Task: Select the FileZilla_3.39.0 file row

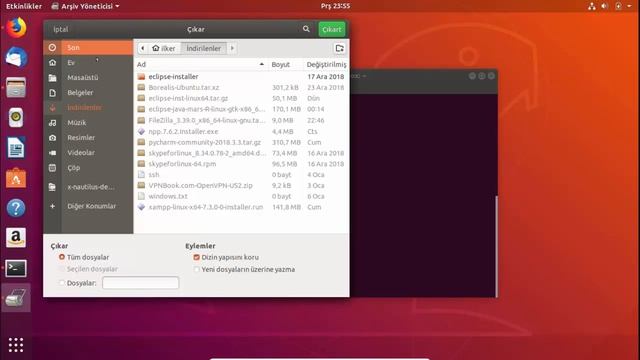Action: tap(241, 120)
